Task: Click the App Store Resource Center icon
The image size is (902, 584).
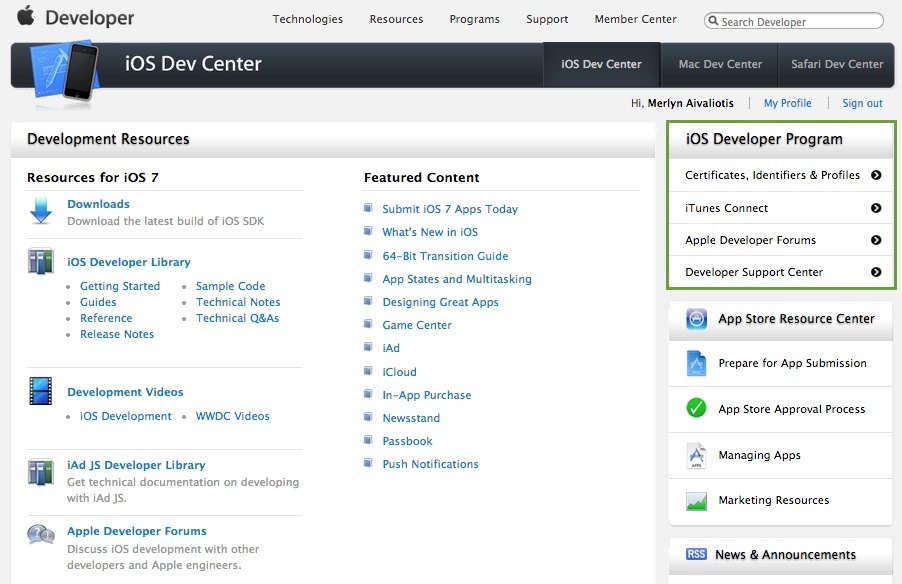Action: [x=697, y=319]
